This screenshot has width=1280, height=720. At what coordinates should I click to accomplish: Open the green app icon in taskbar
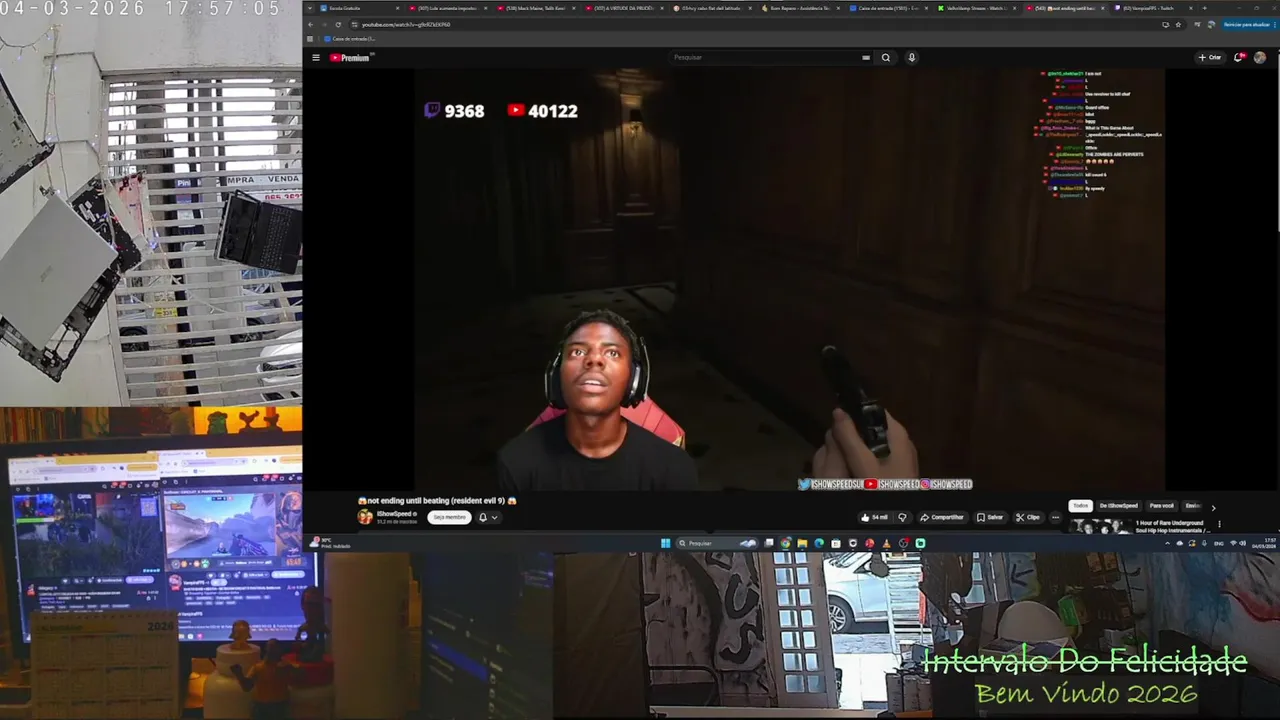point(920,543)
